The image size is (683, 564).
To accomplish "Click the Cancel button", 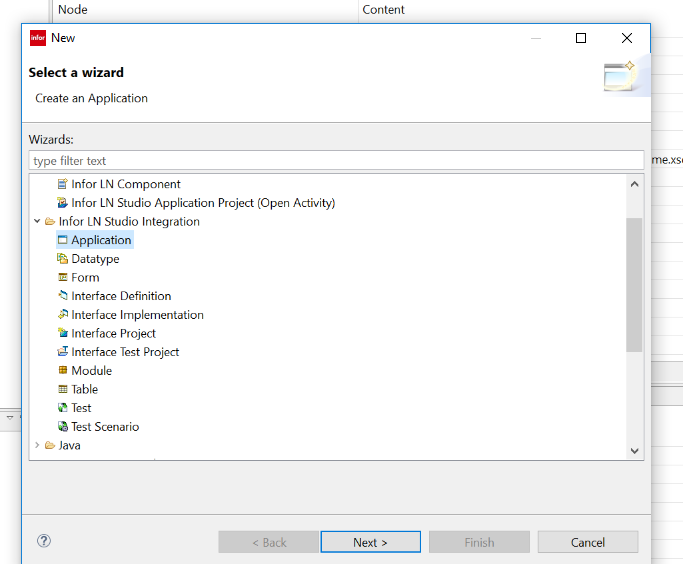I will [x=588, y=542].
